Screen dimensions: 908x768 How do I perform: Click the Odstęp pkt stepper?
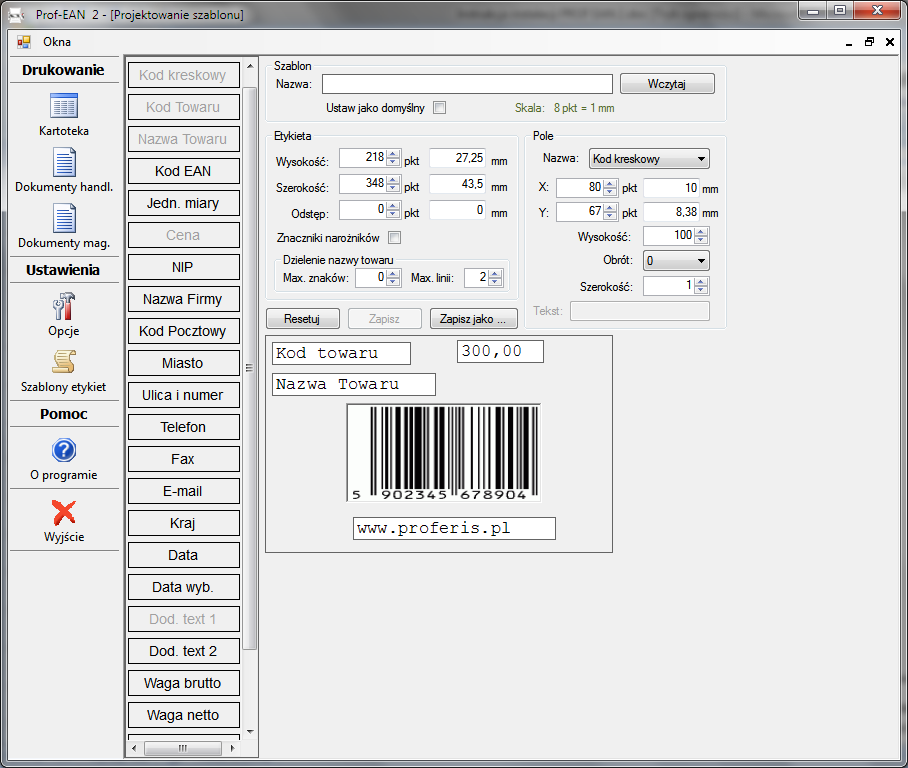point(394,210)
